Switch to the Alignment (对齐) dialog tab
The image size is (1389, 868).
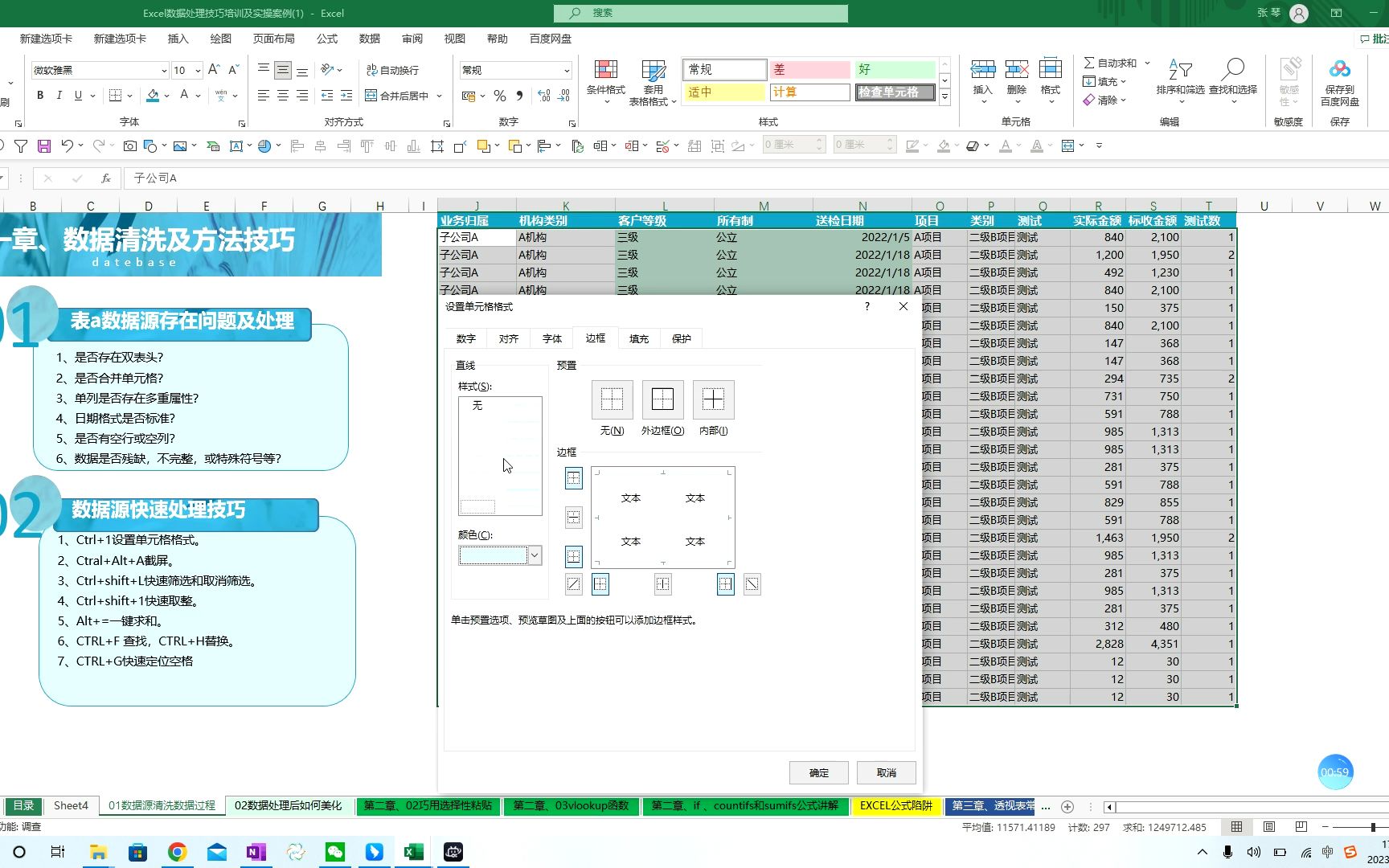click(x=509, y=338)
